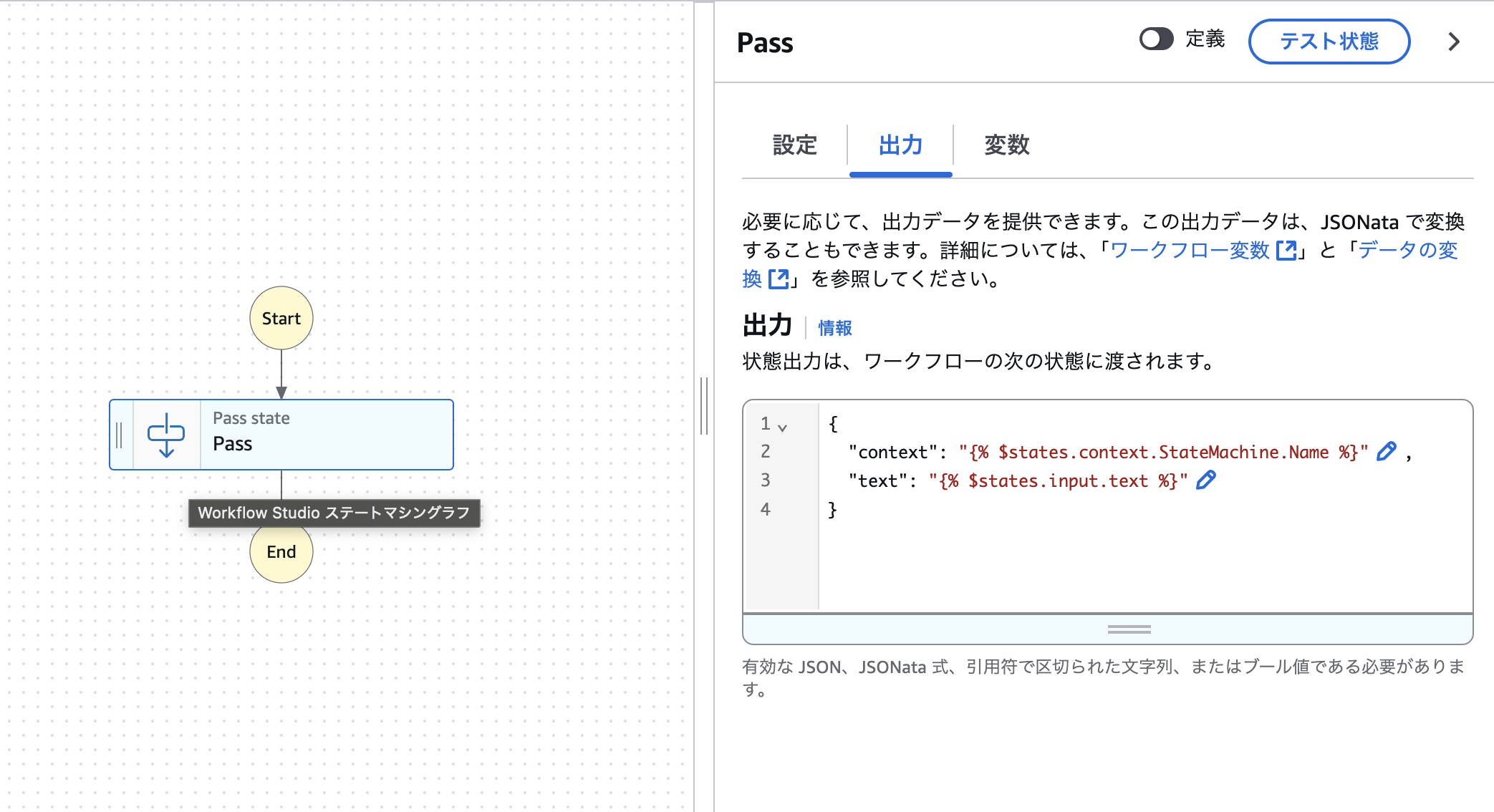
Task: Click the horizontal resize handle below the code editor
Action: coord(1128,629)
